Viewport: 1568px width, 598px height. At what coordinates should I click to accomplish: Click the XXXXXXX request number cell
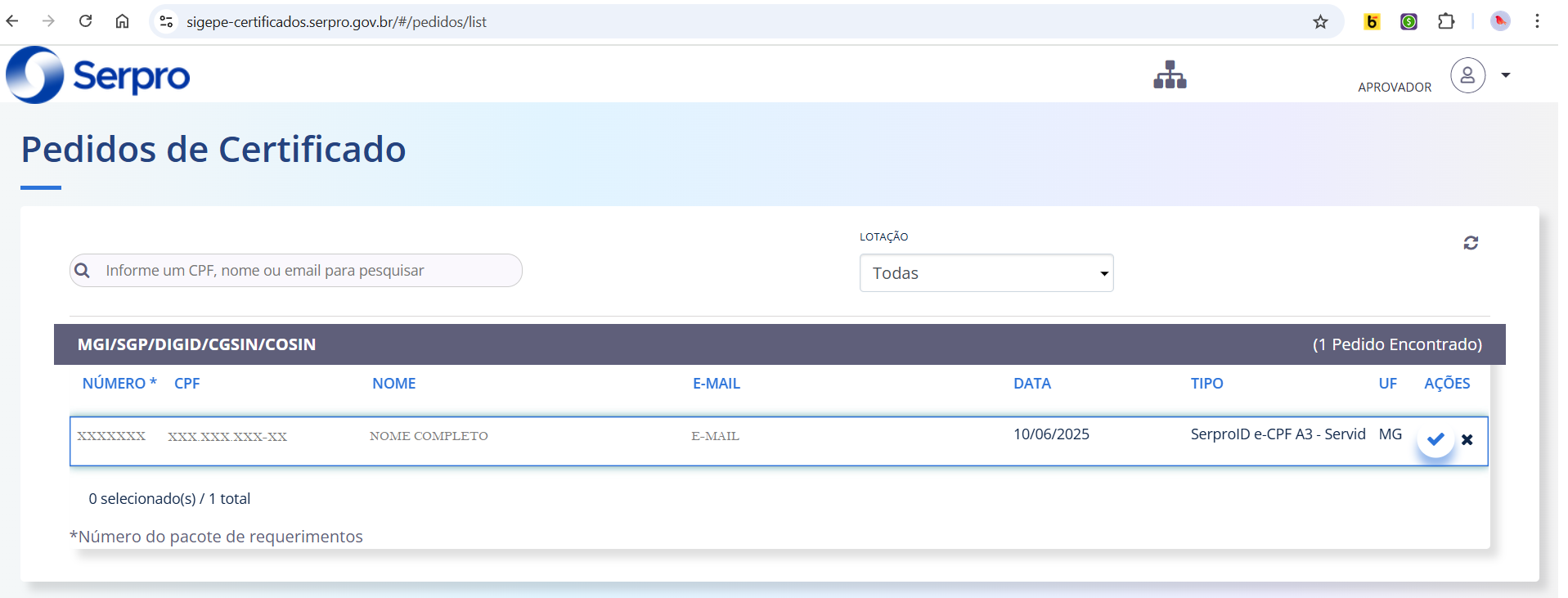[x=111, y=436]
